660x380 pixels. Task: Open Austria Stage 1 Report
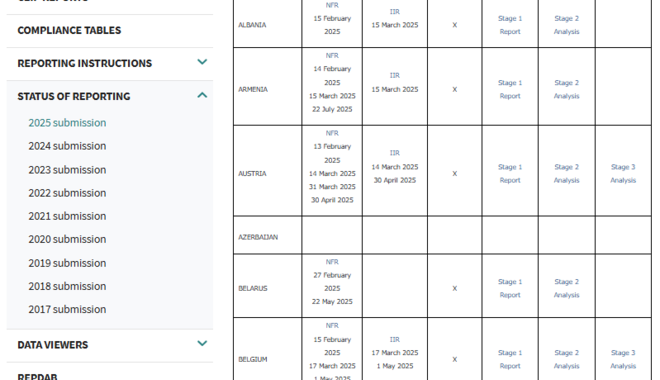510,173
